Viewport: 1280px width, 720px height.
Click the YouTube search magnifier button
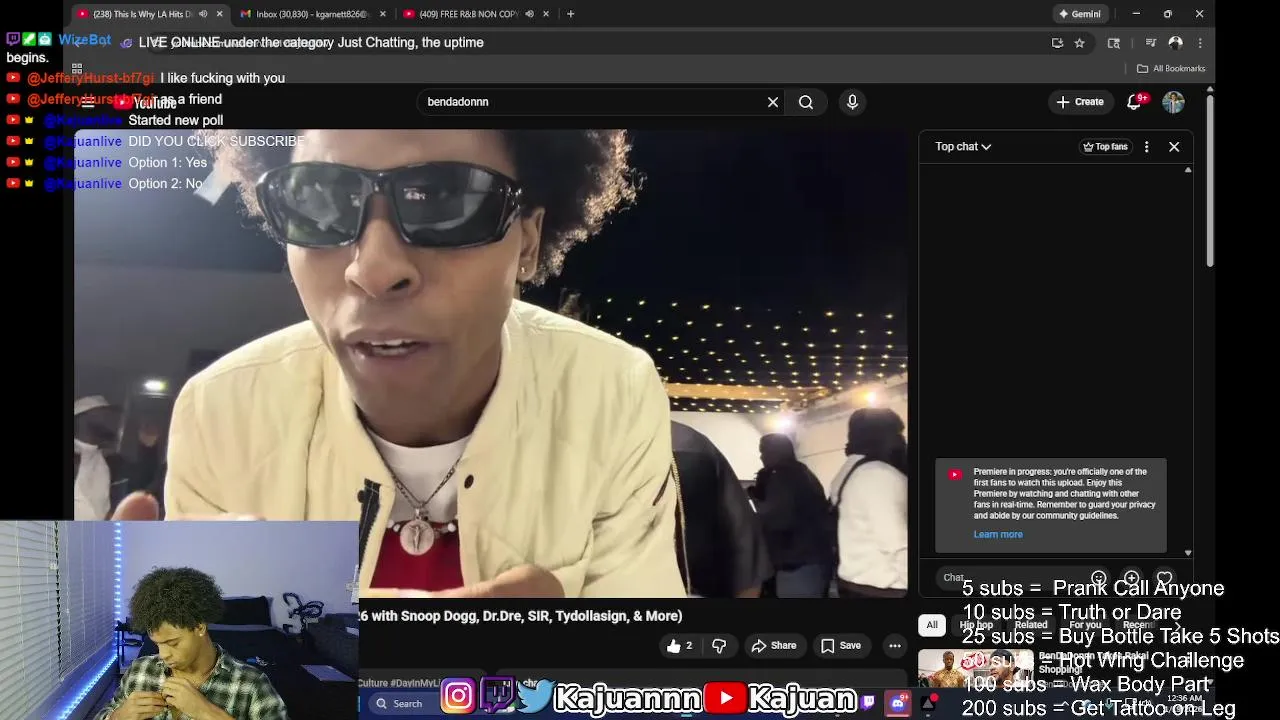(806, 102)
